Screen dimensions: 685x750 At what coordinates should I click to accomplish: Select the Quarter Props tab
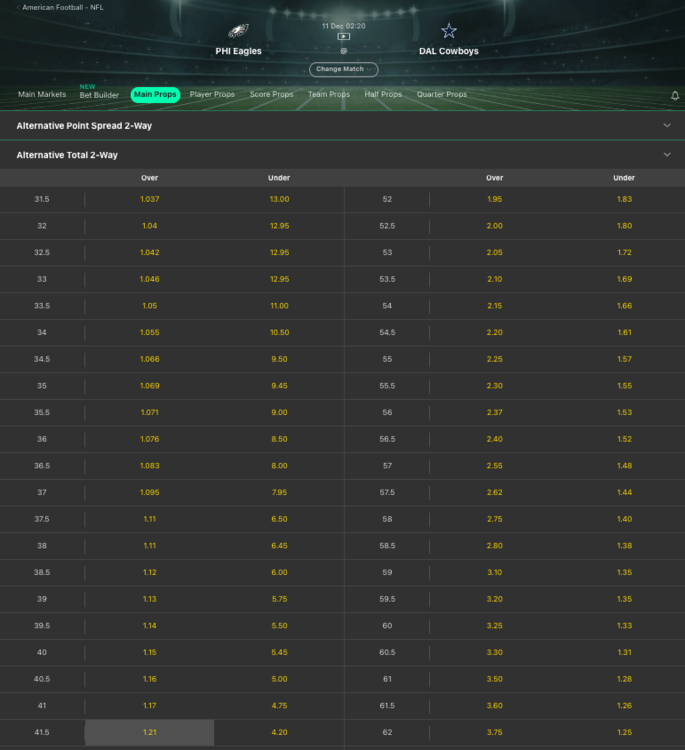pos(442,95)
